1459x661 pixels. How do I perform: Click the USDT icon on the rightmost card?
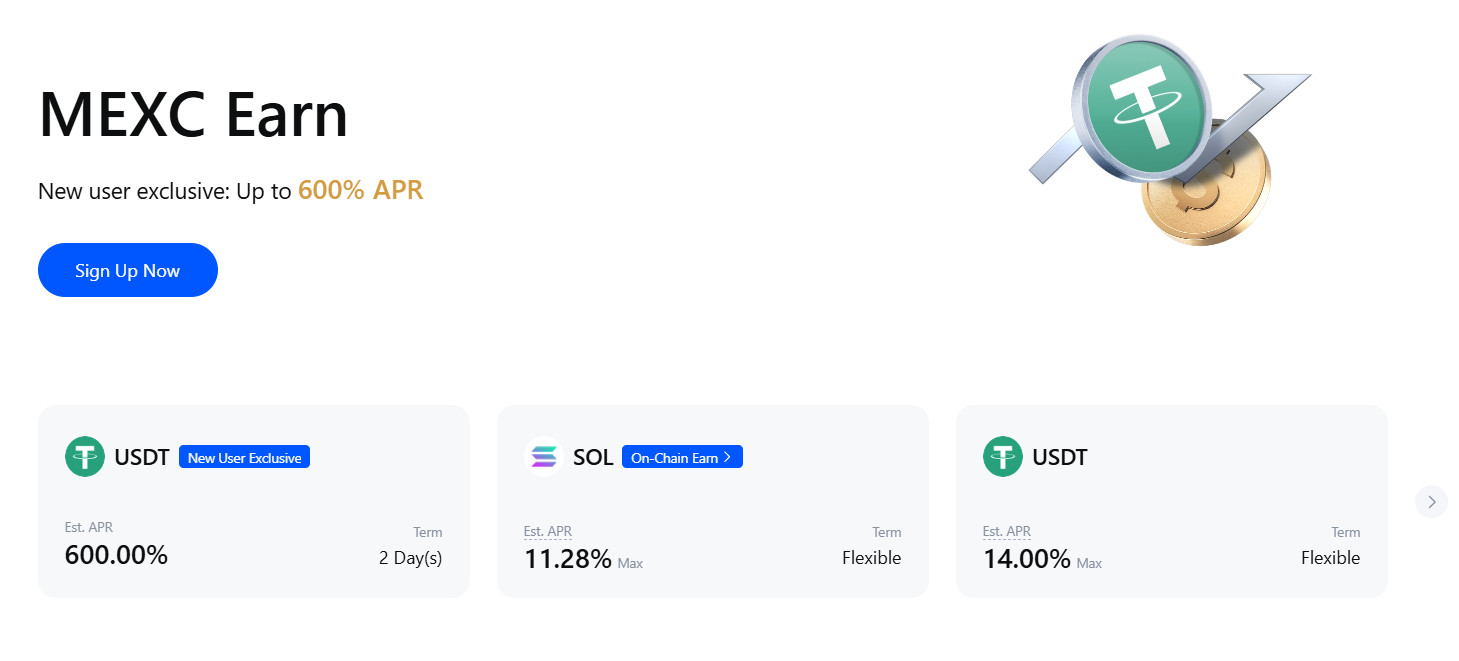(1003, 457)
